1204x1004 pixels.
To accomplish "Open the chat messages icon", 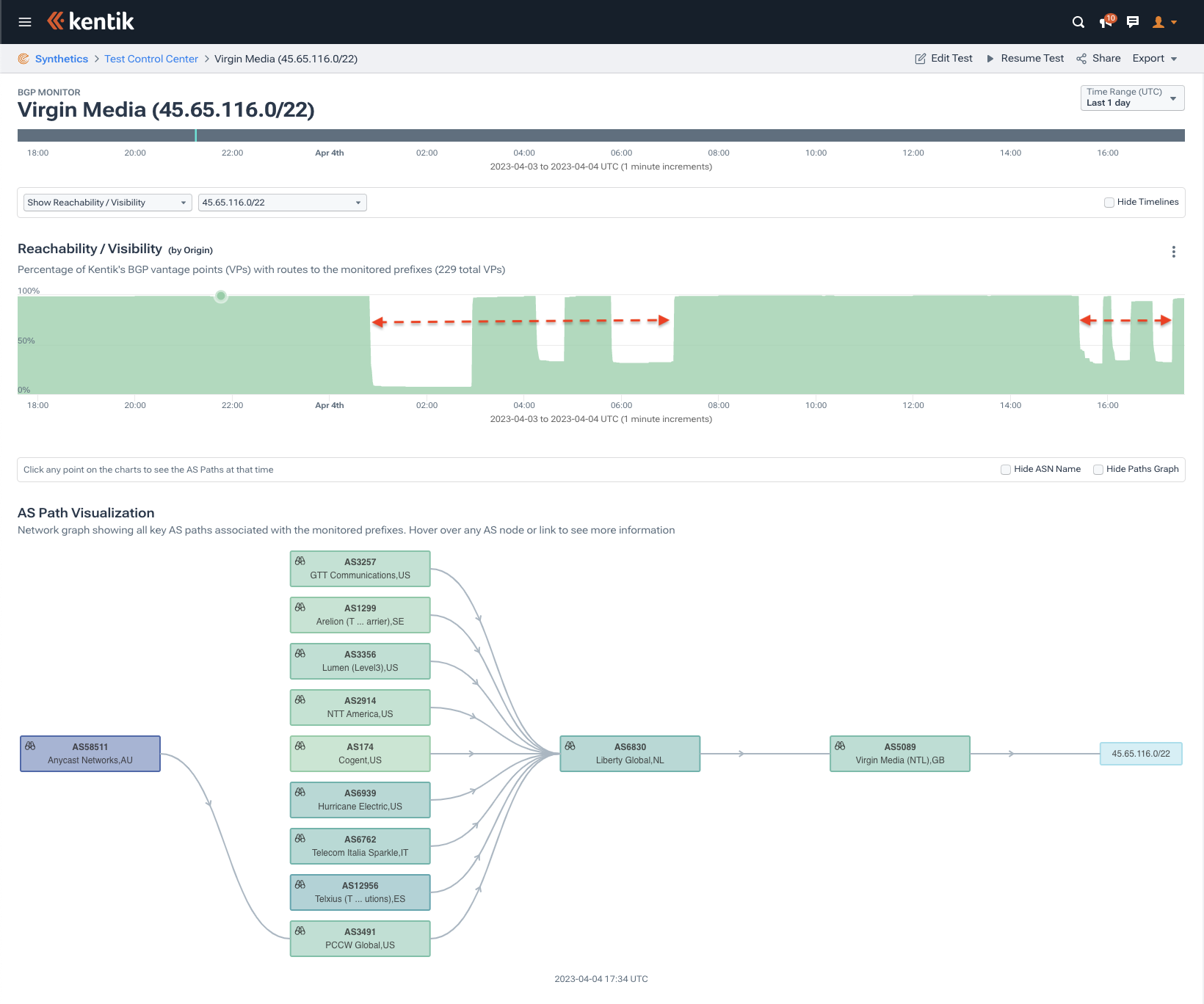I will click(1133, 22).
